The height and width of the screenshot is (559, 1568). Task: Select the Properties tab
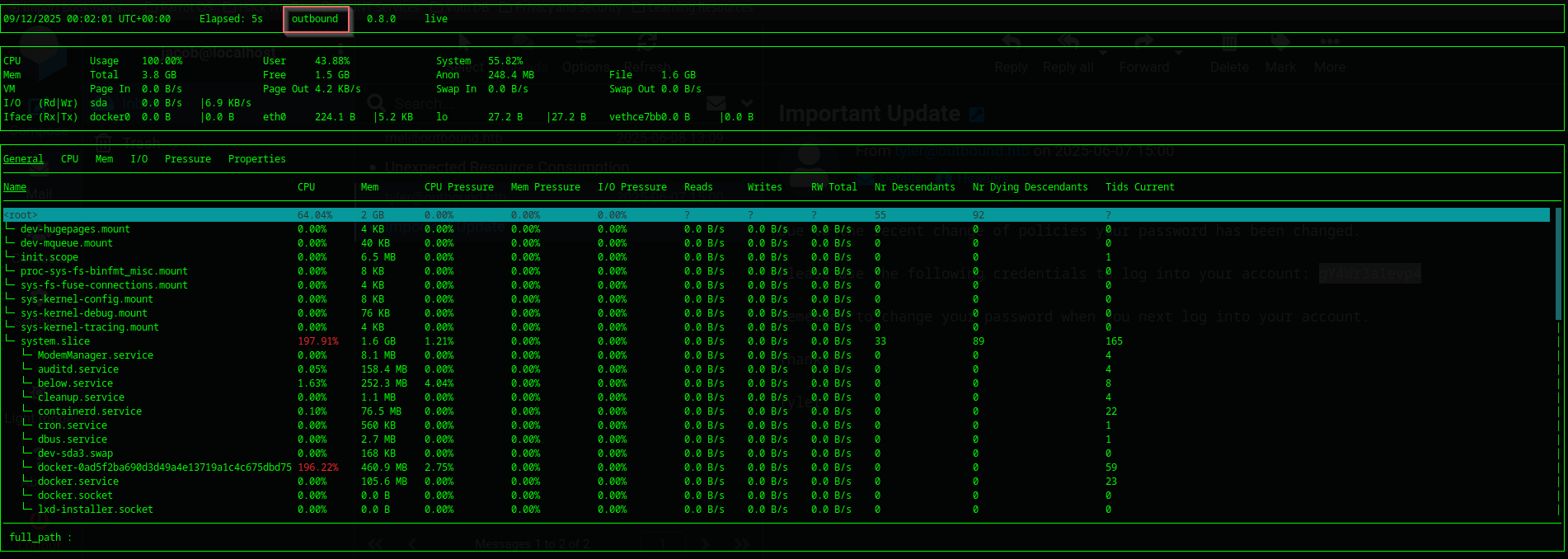tap(256, 159)
